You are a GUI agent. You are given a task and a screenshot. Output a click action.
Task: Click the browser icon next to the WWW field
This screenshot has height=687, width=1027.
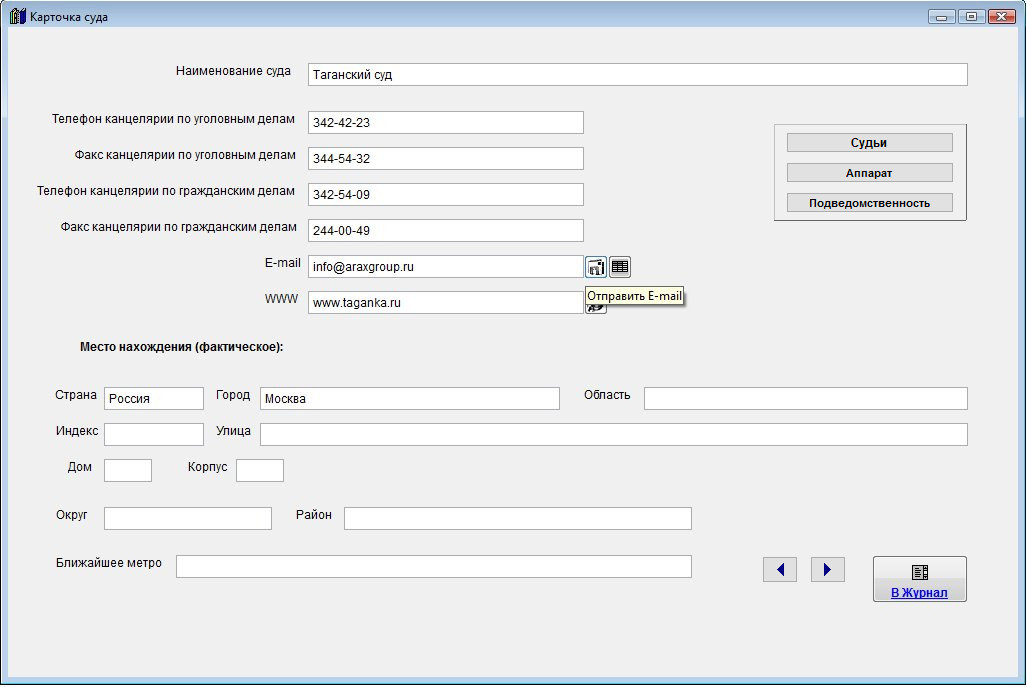596,308
